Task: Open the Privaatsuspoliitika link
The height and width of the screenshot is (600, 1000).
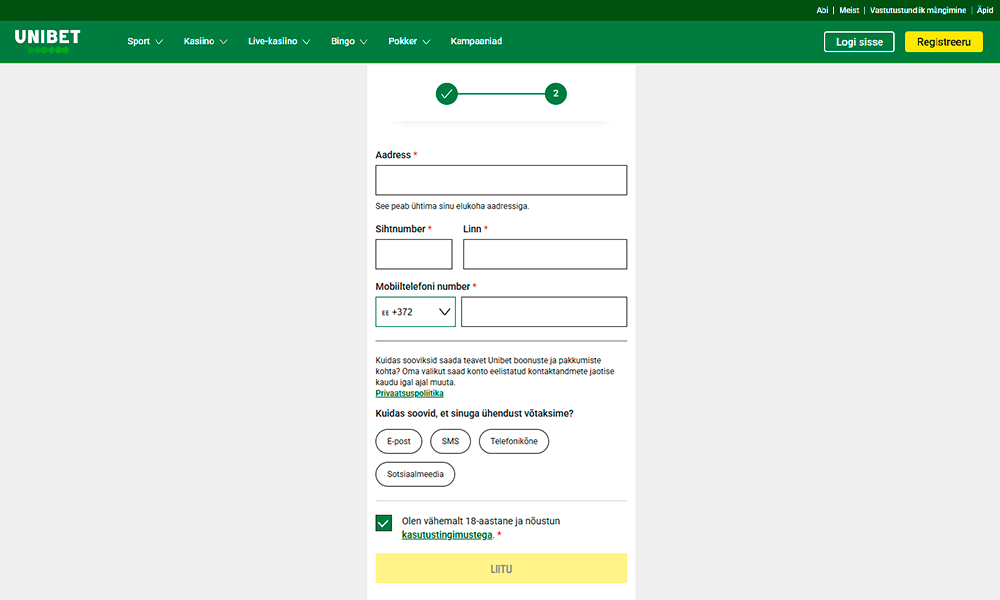Action: pyautogui.click(x=409, y=394)
